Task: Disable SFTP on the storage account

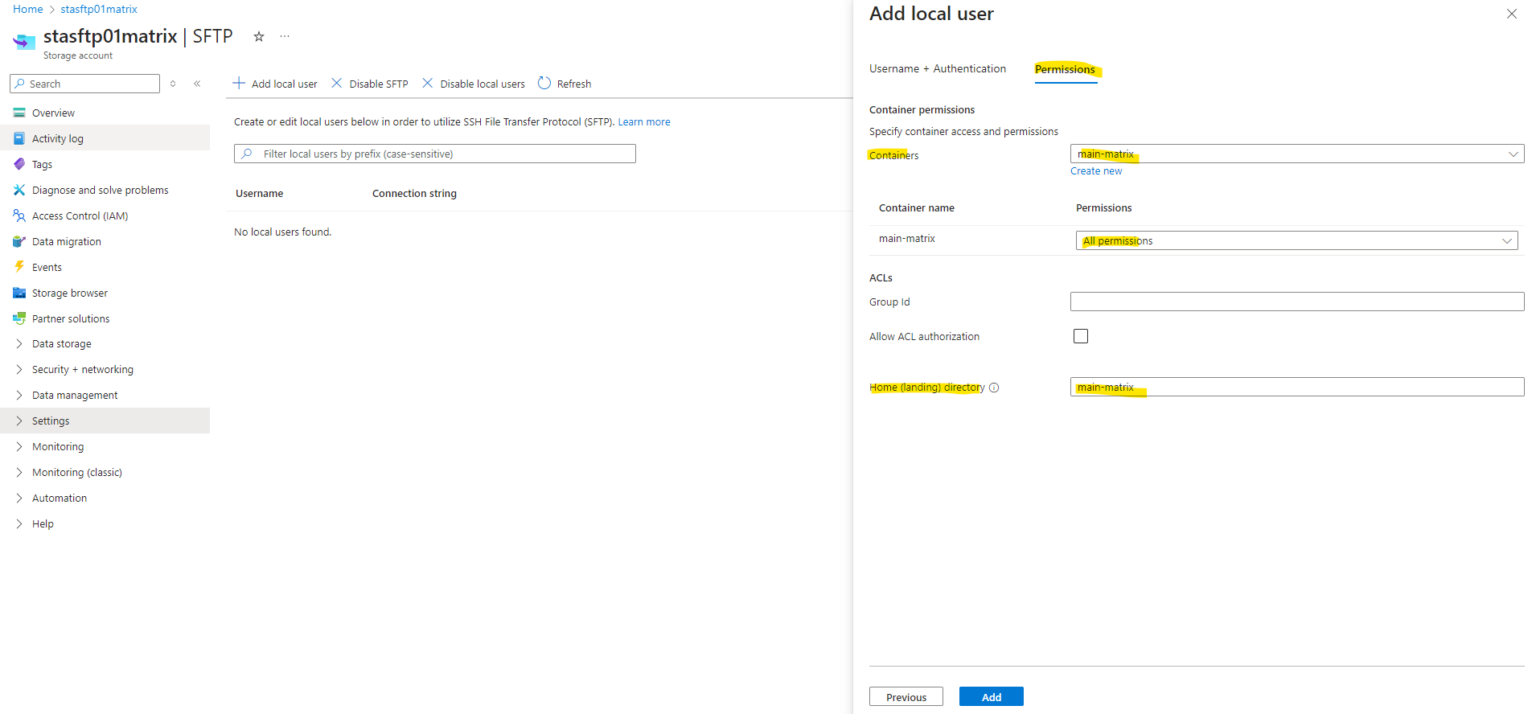Action: (x=369, y=83)
